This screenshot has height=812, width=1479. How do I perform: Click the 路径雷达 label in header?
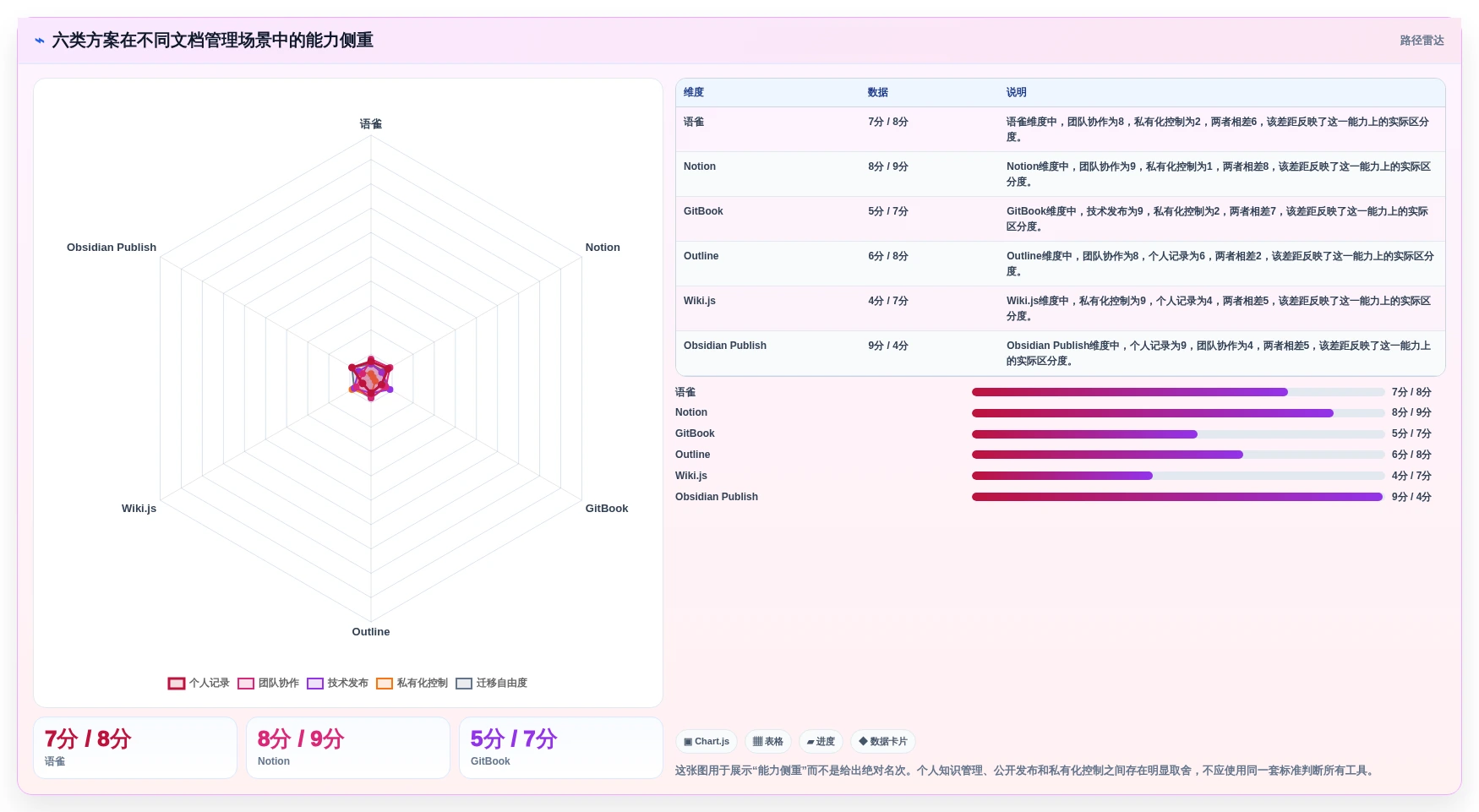[1422, 41]
